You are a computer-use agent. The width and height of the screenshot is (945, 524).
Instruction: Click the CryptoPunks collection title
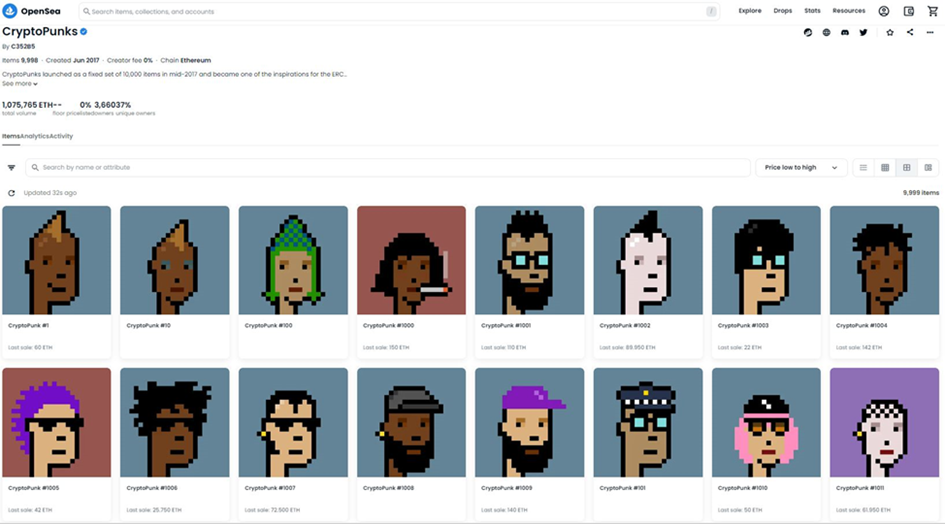[x=40, y=31]
